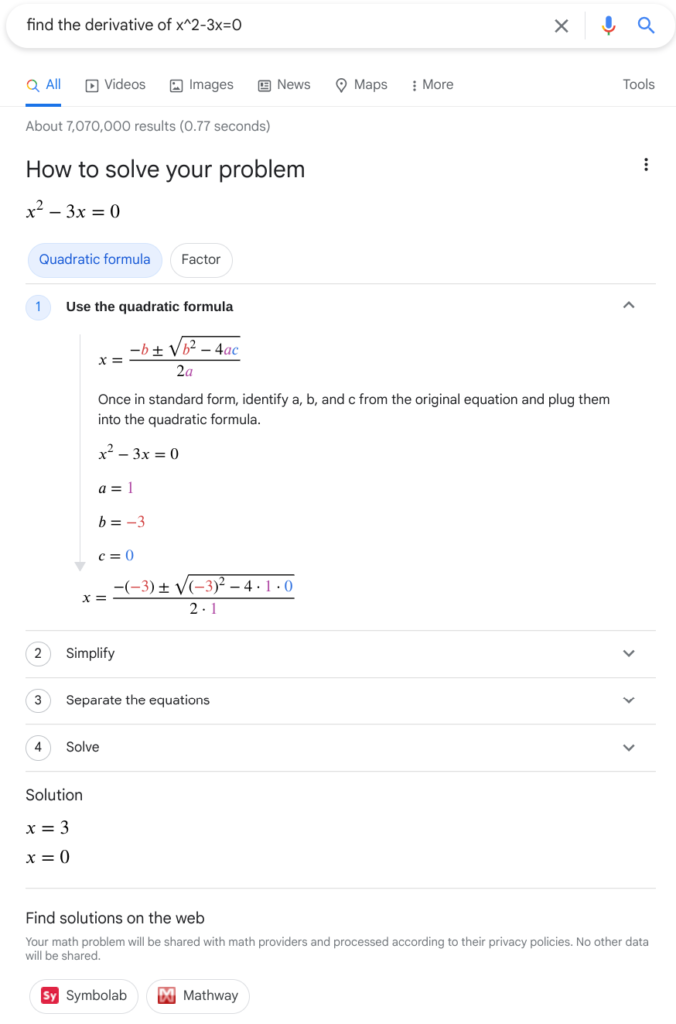Screen dimensions: 676x1024
Task: Expand the Solve step chevron
Action: (x=628, y=748)
